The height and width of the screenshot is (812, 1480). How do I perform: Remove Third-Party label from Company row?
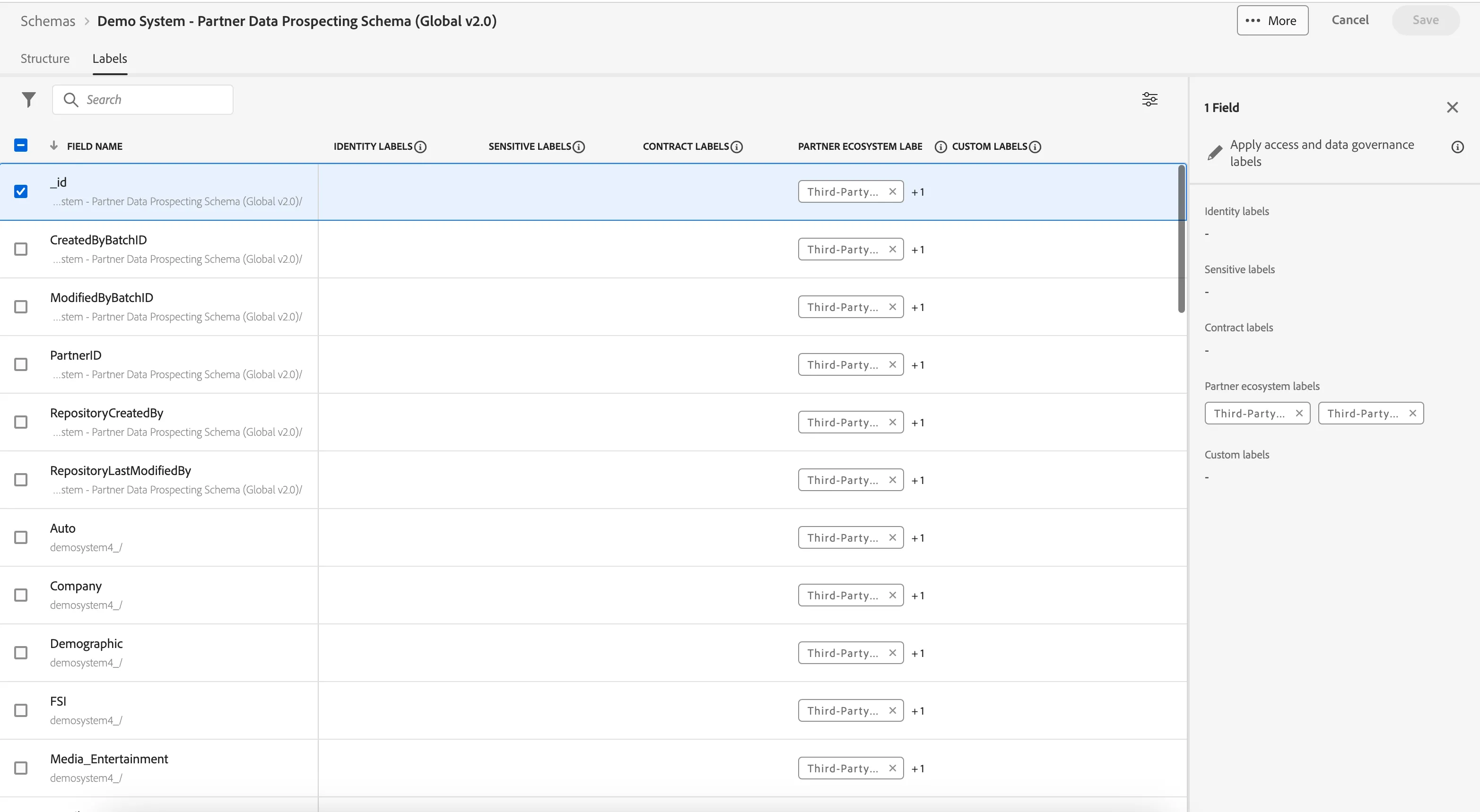[892, 596]
